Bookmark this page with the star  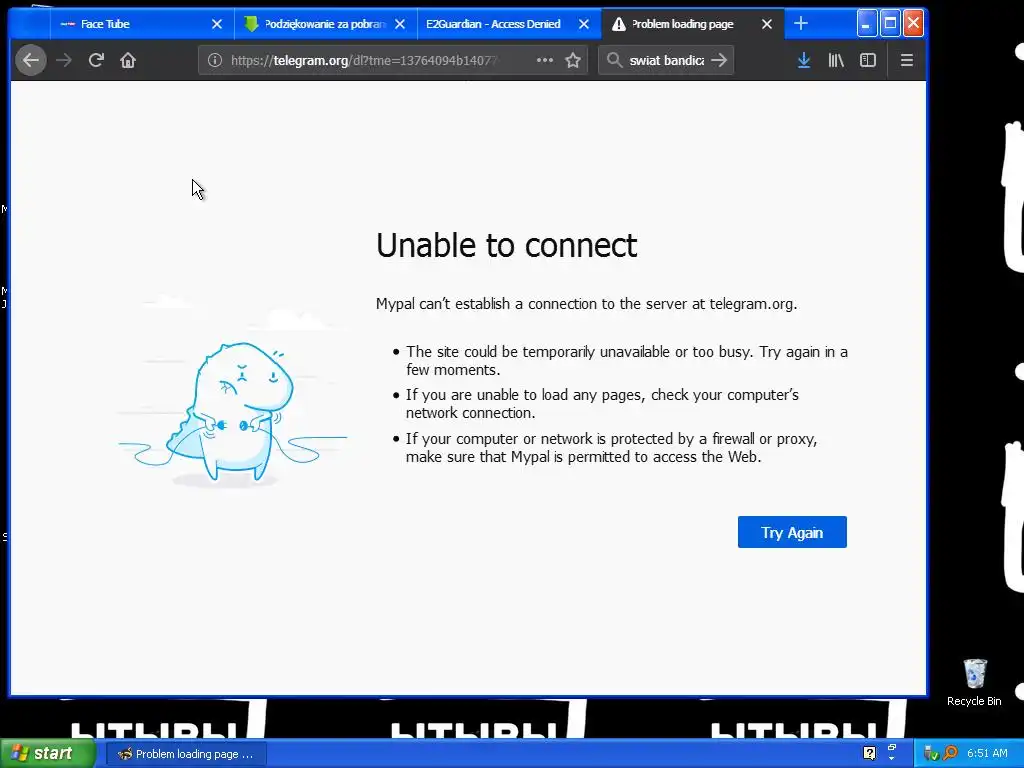[573, 60]
